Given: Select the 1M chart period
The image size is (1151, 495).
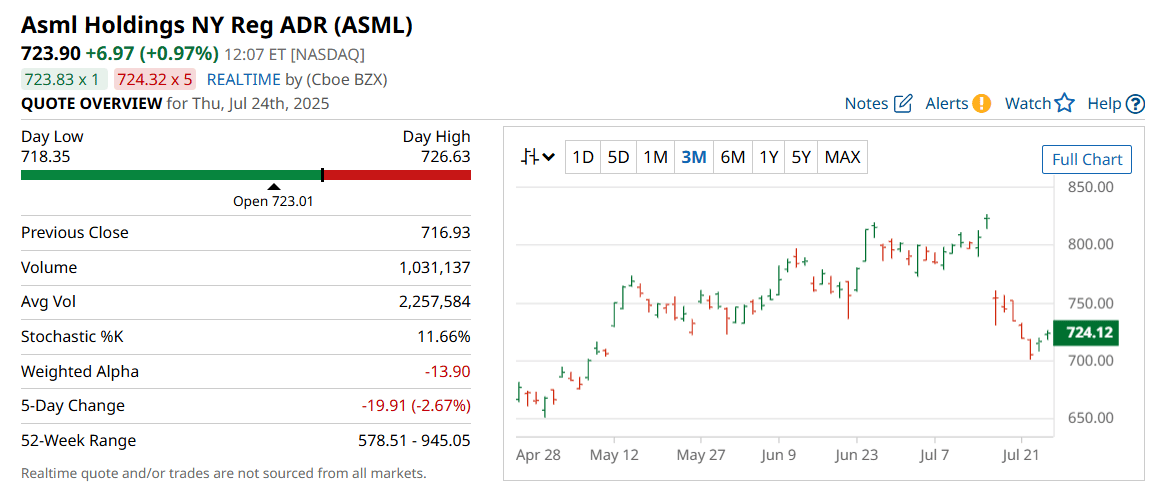Looking at the screenshot, I should click(656, 157).
